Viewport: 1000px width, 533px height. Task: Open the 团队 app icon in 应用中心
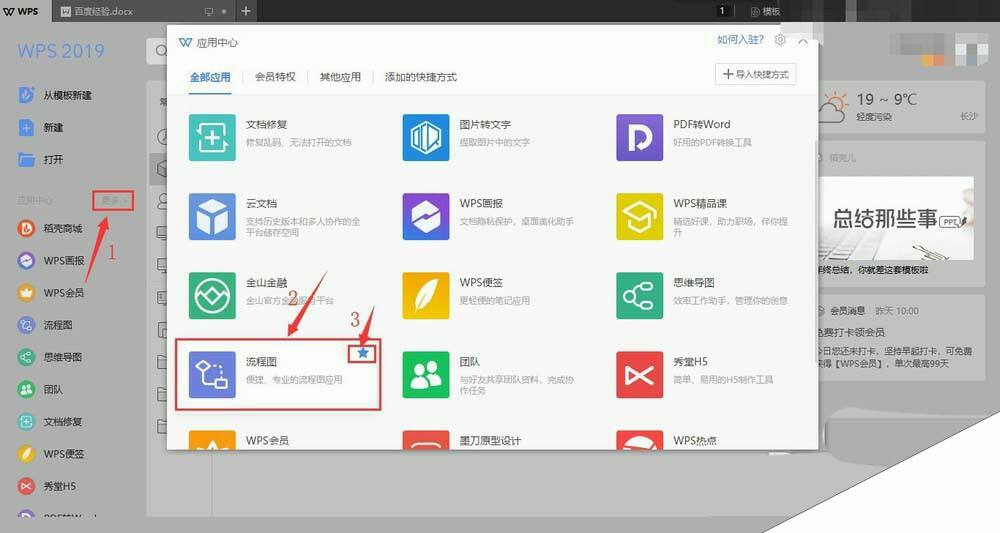(425, 374)
